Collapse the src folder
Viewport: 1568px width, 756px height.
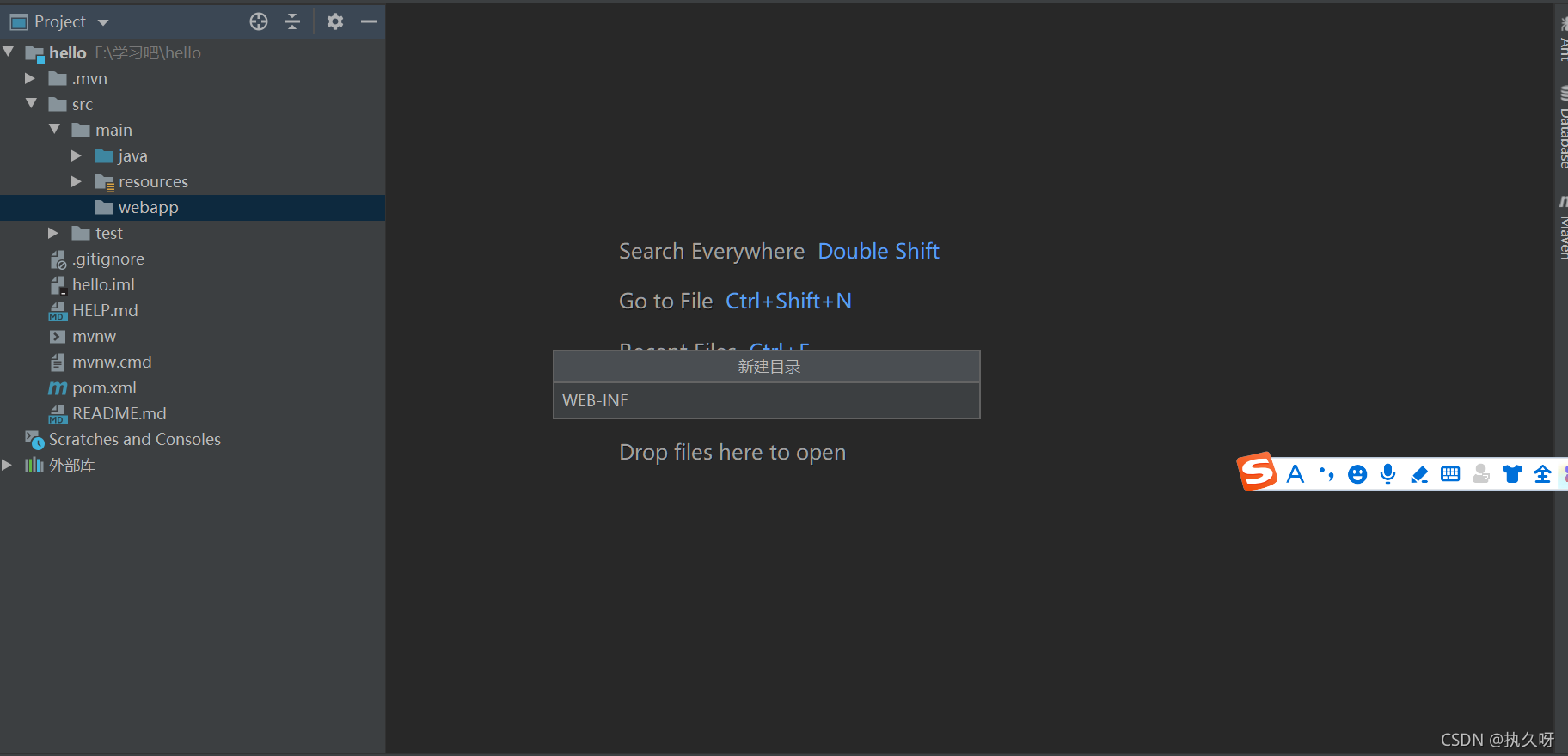coord(32,104)
